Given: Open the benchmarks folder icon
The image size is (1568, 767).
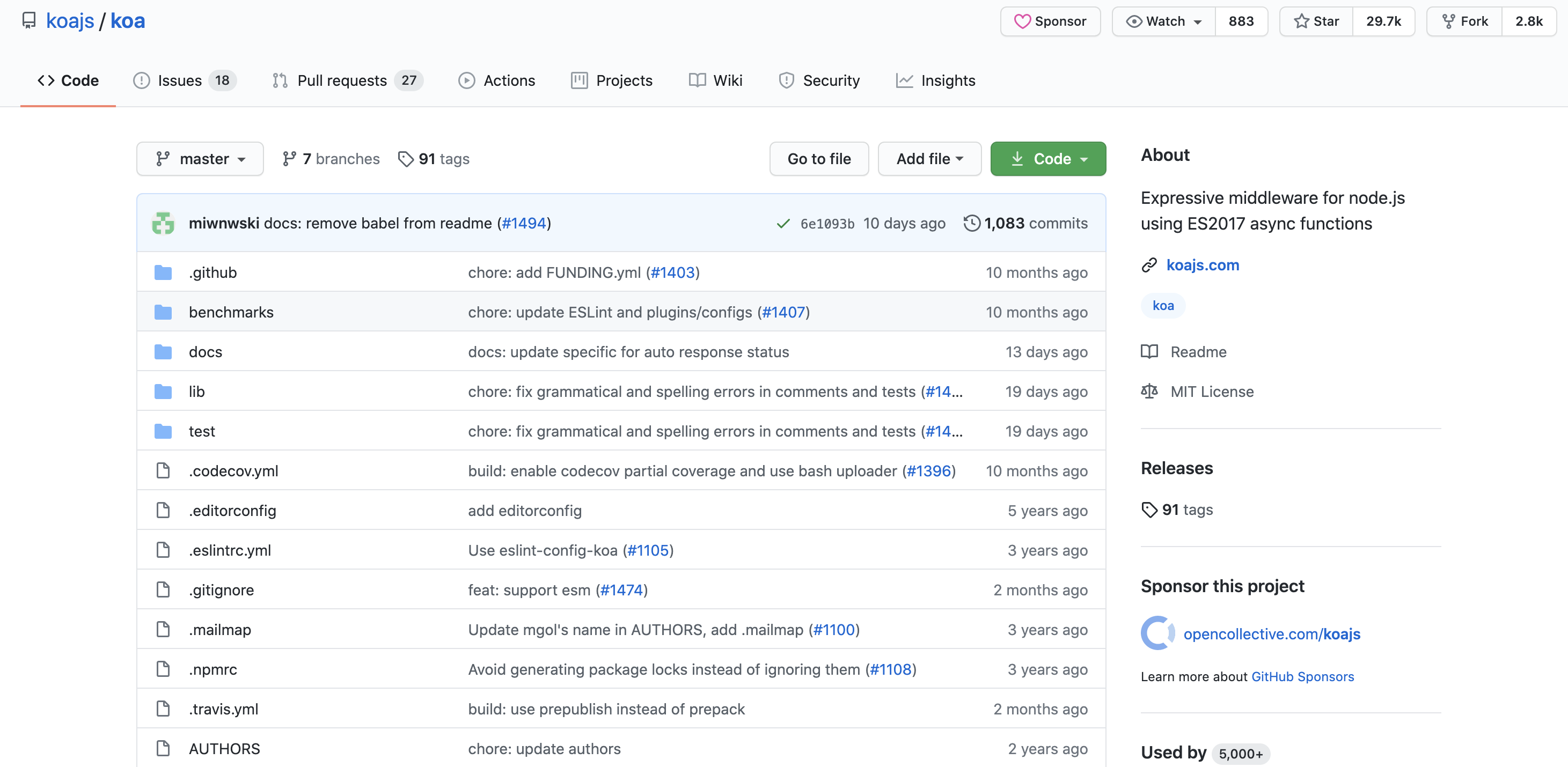Looking at the screenshot, I should point(163,312).
